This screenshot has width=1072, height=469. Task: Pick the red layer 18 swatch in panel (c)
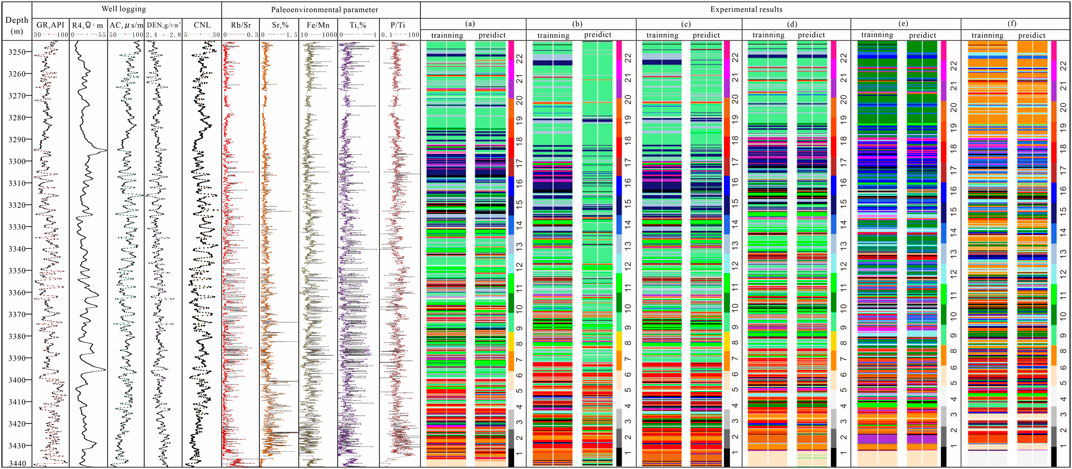(726, 146)
